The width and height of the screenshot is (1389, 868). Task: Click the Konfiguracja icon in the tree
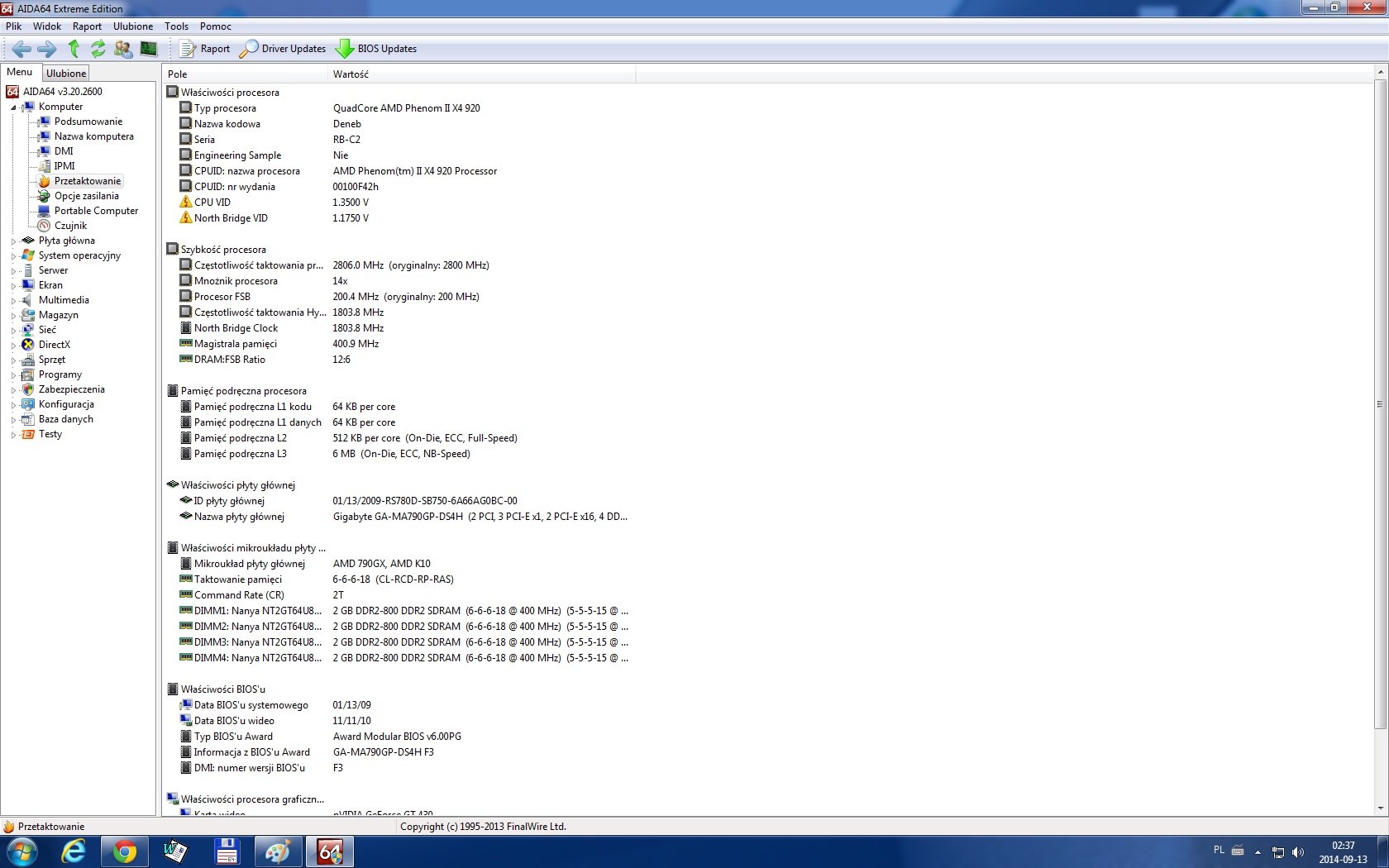28,404
